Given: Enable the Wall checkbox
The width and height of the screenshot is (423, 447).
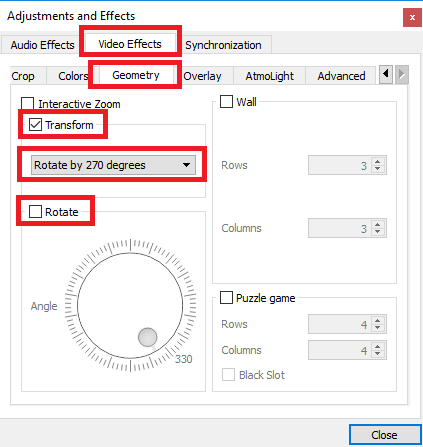Looking at the screenshot, I should click(226, 102).
